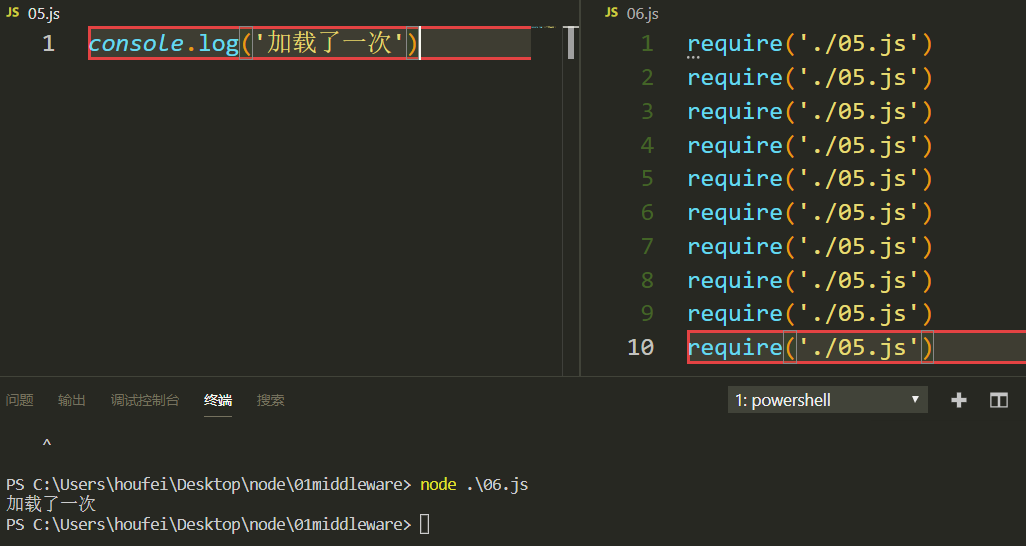Open the 05.js editor tab
1026x546 pixels.
pos(33,13)
